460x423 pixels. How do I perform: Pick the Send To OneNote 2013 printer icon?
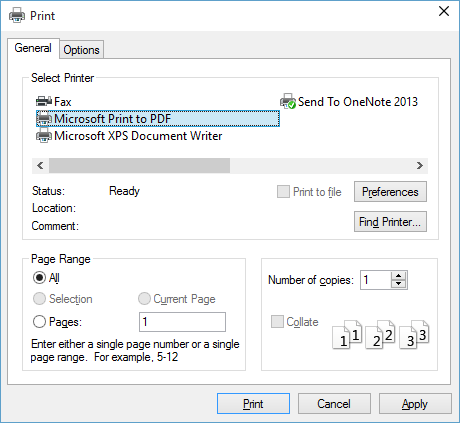(x=288, y=101)
